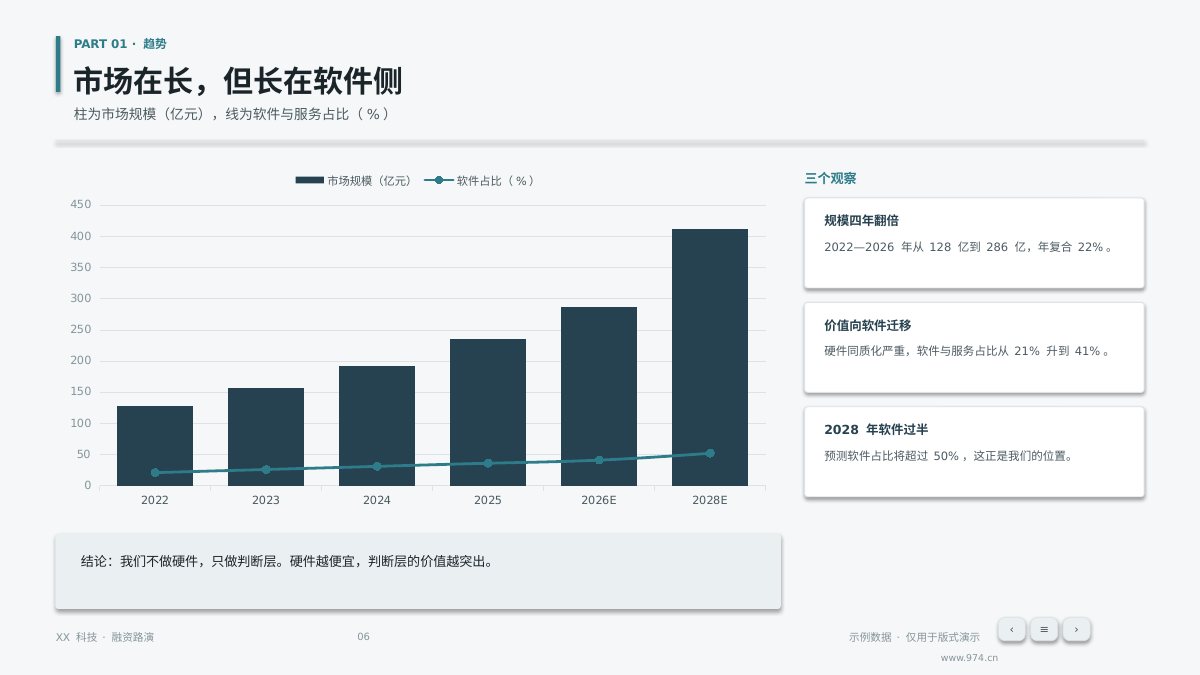Select the 2028E market size bar
This screenshot has height=675, width=1200.
pyautogui.click(x=710, y=357)
